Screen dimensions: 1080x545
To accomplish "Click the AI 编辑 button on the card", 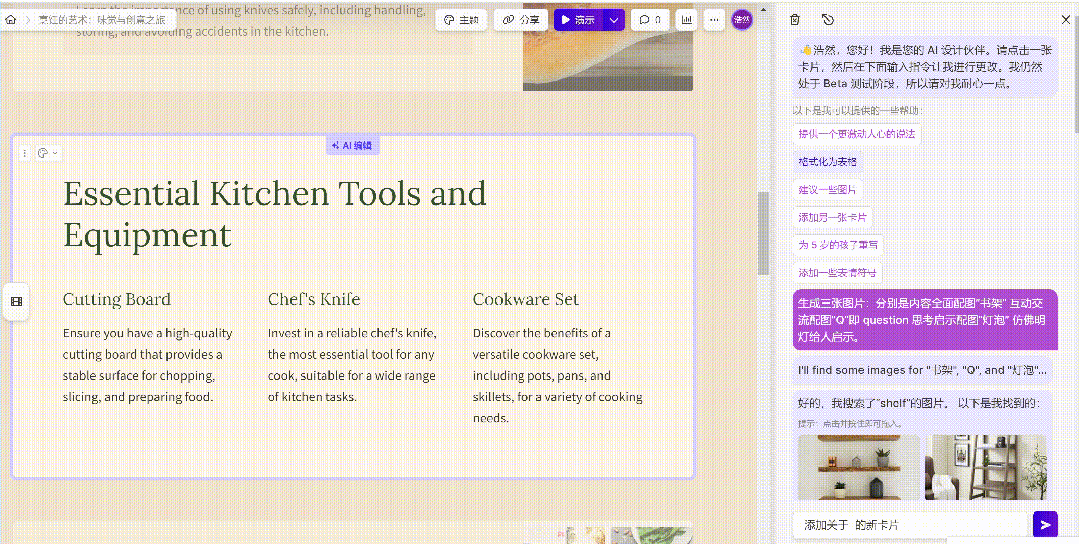I will pyautogui.click(x=352, y=145).
